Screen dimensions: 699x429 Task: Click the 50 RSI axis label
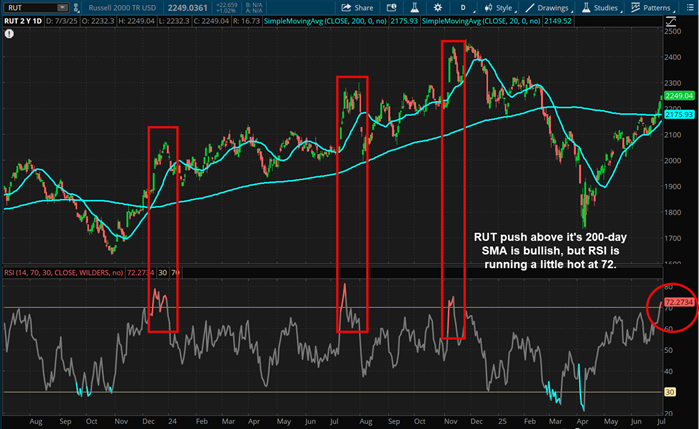click(x=669, y=350)
